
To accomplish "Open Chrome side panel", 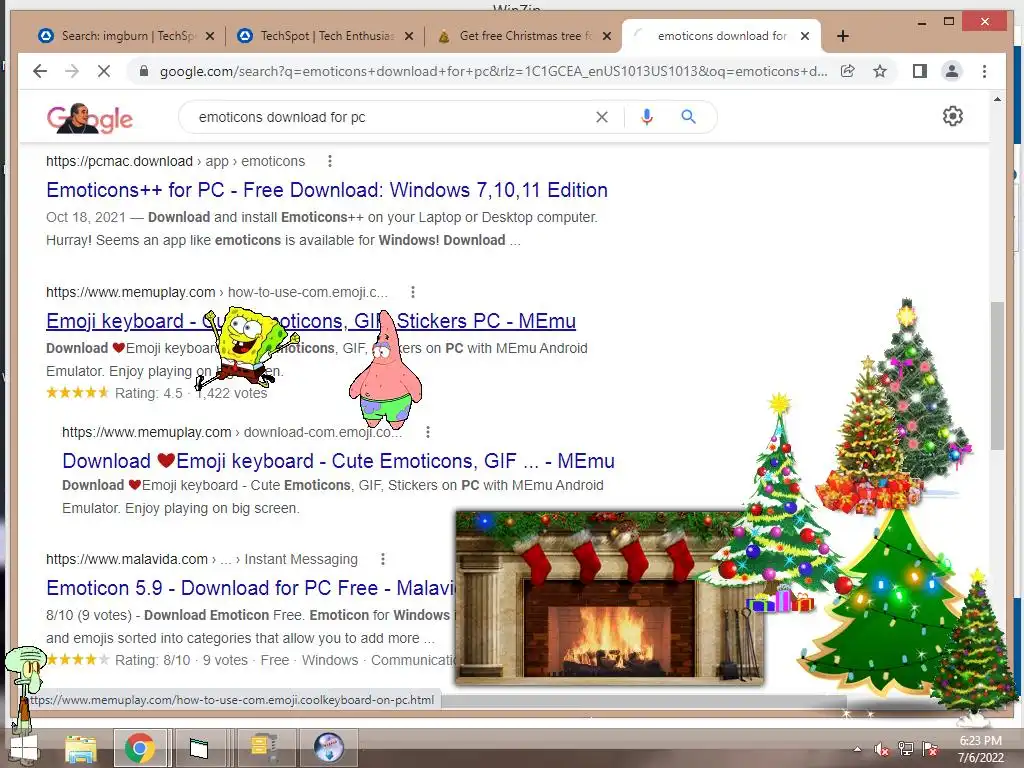I will coord(920,71).
